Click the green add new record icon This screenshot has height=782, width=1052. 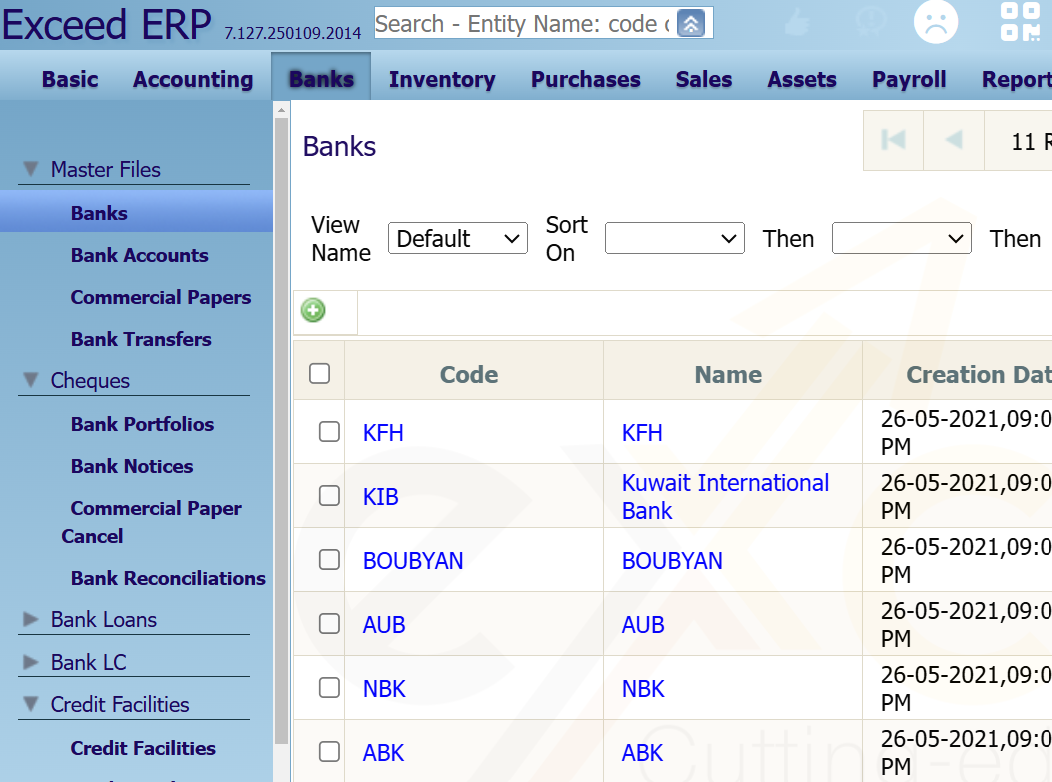click(313, 311)
